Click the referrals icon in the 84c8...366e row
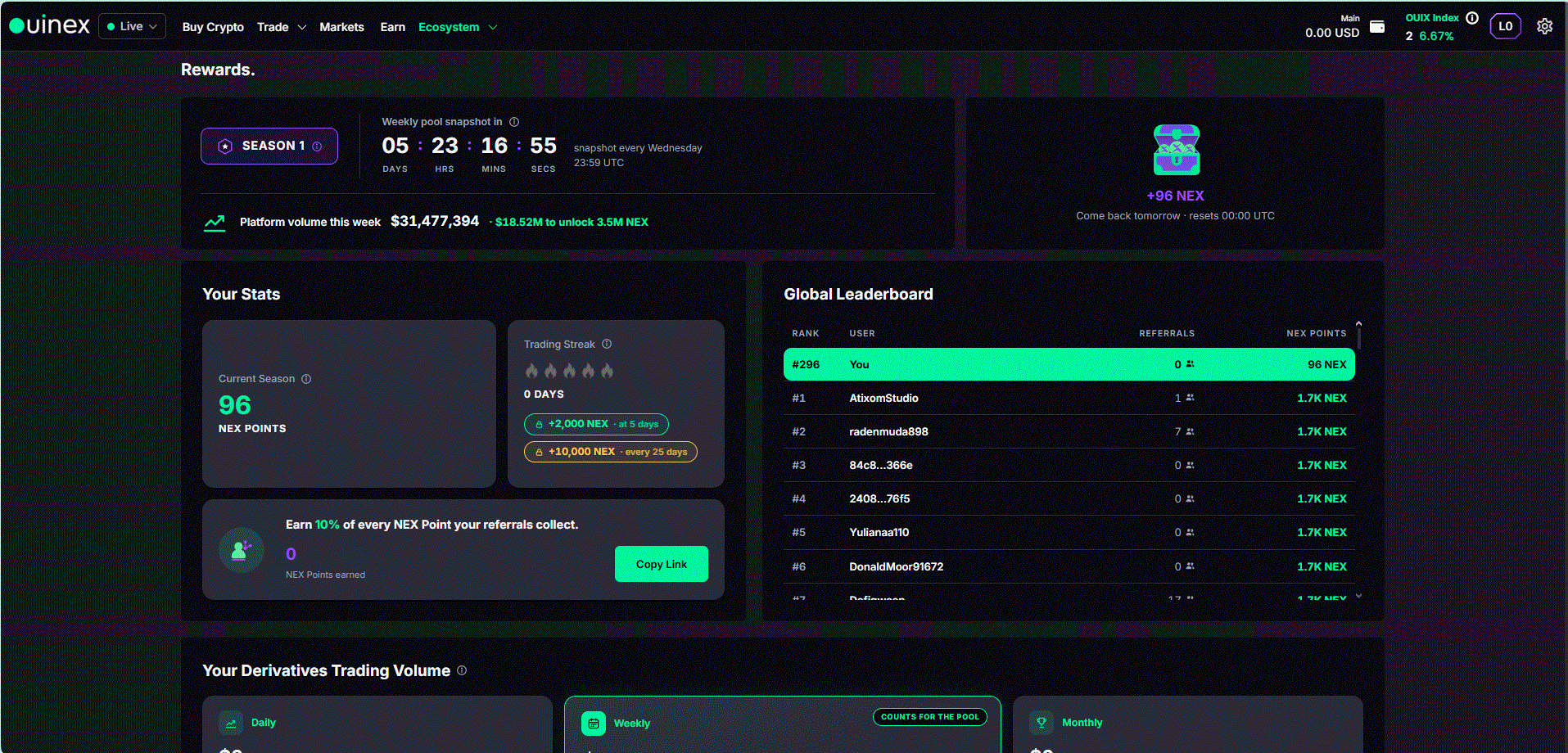Image resolution: width=1568 pixels, height=753 pixels. 1191,465
